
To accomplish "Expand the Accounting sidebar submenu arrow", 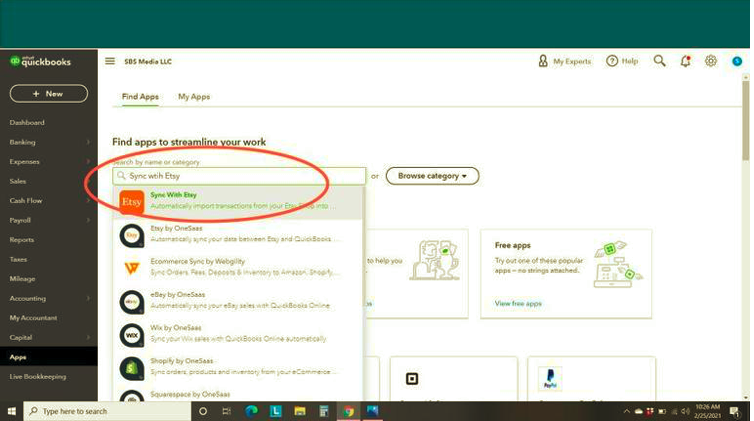I will (88, 298).
